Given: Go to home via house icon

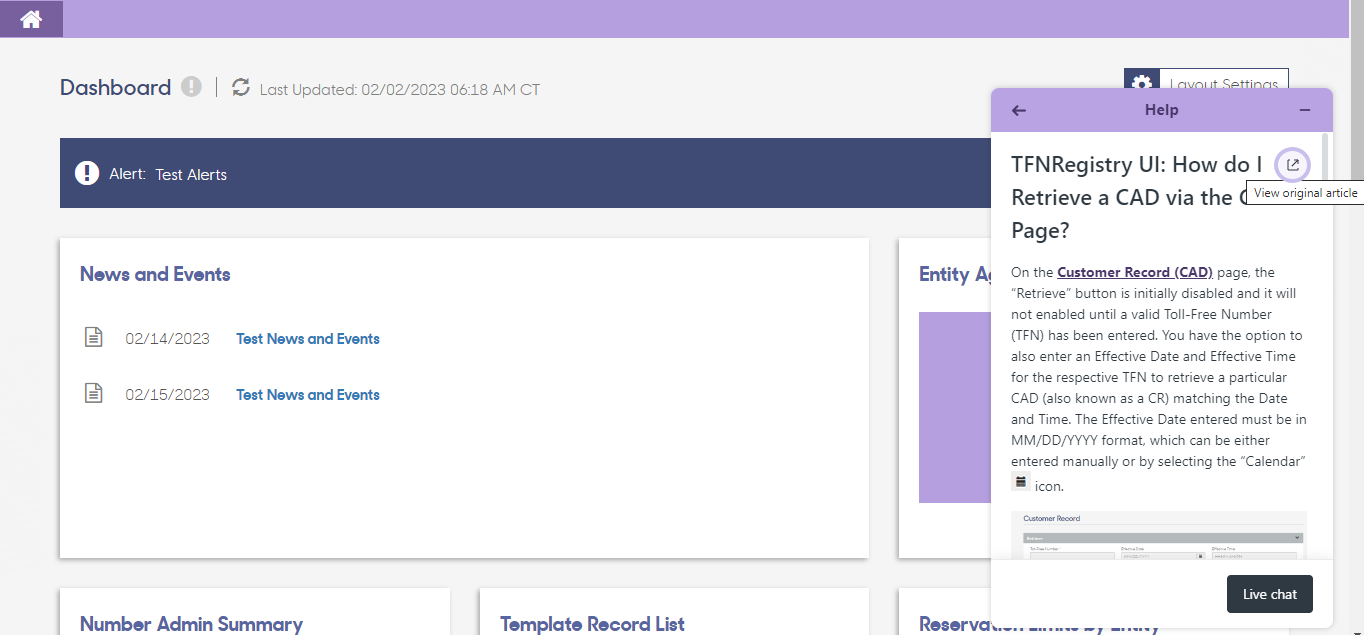Looking at the screenshot, I should (31, 19).
